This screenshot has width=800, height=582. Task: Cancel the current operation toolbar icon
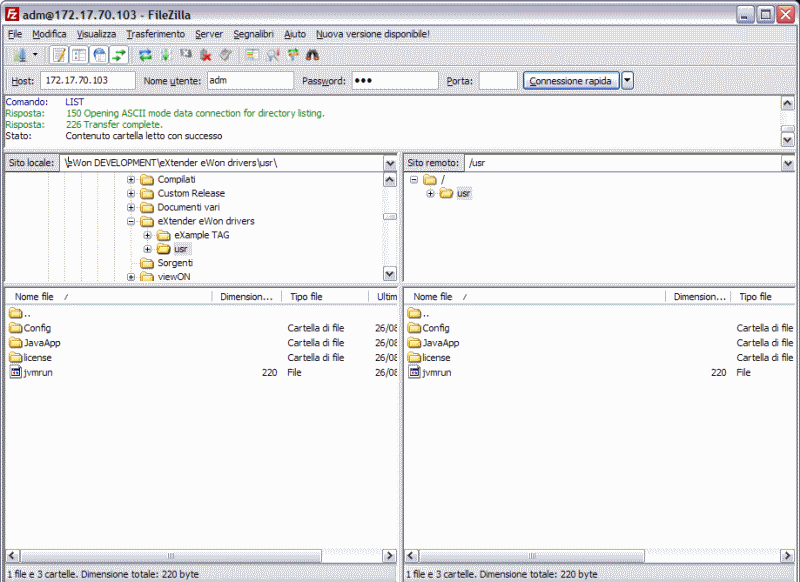click(186, 55)
